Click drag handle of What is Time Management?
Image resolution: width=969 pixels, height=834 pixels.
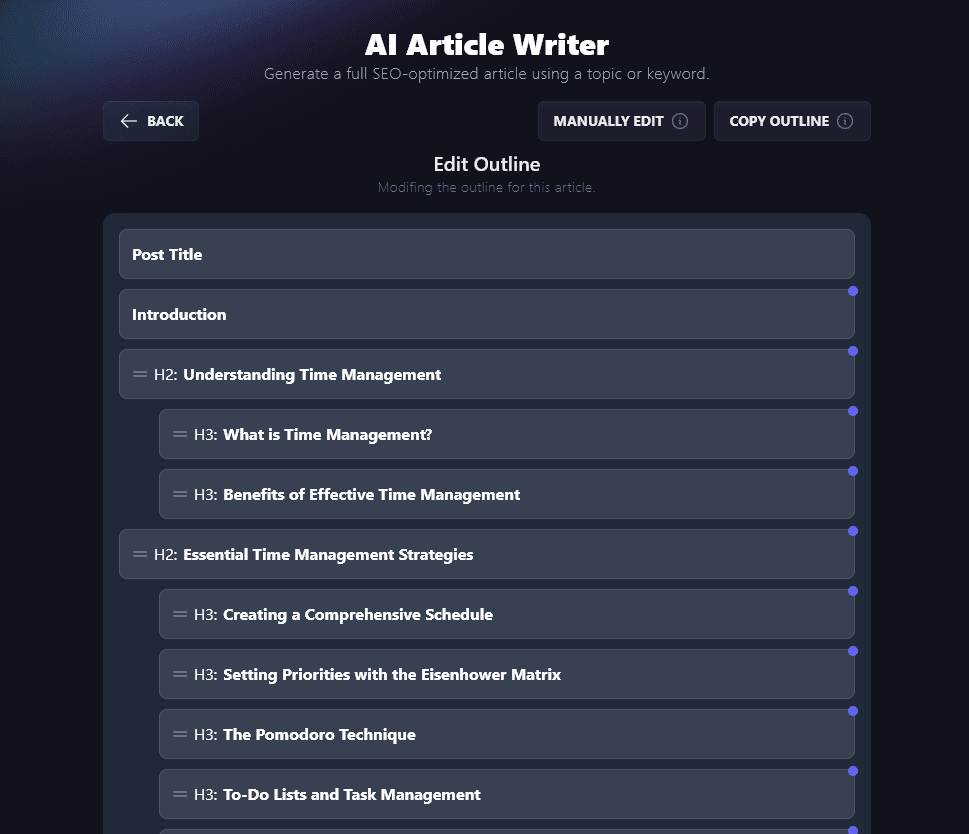178,434
